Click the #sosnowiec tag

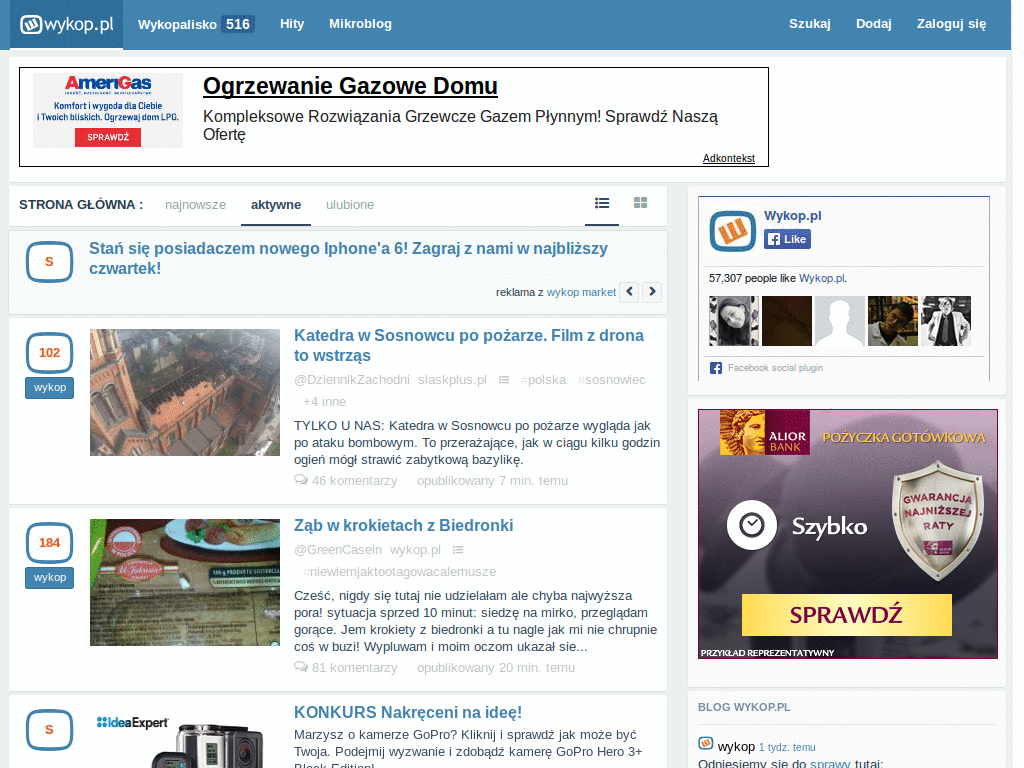611,380
